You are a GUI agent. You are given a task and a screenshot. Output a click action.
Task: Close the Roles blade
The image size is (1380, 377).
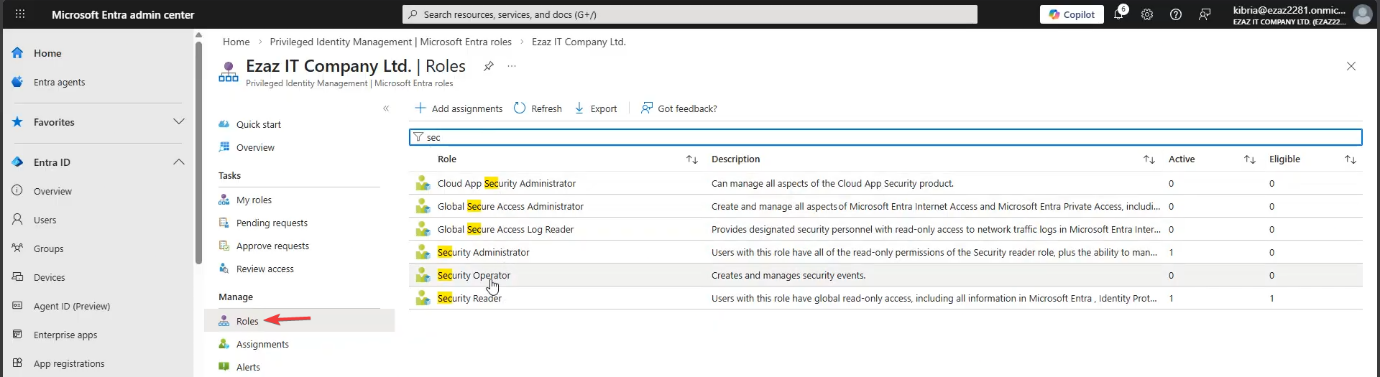(1351, 66)
